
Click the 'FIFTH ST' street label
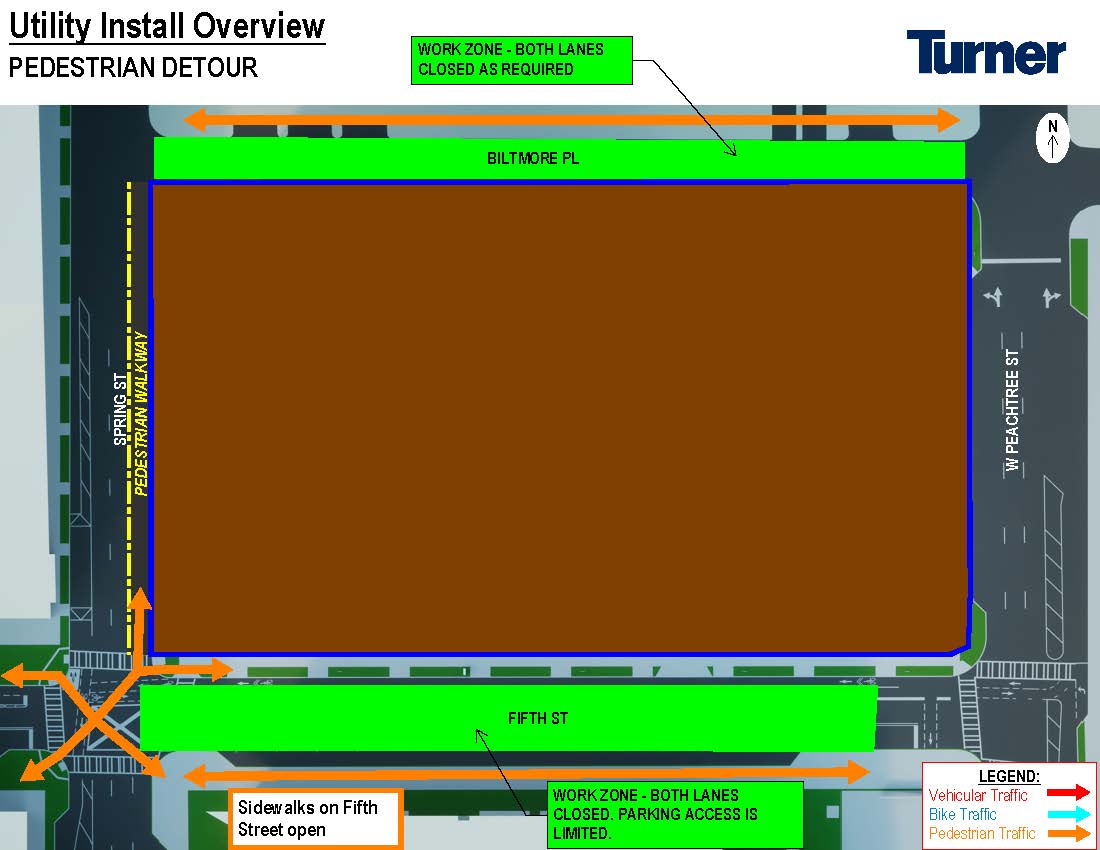pos(538,718)
